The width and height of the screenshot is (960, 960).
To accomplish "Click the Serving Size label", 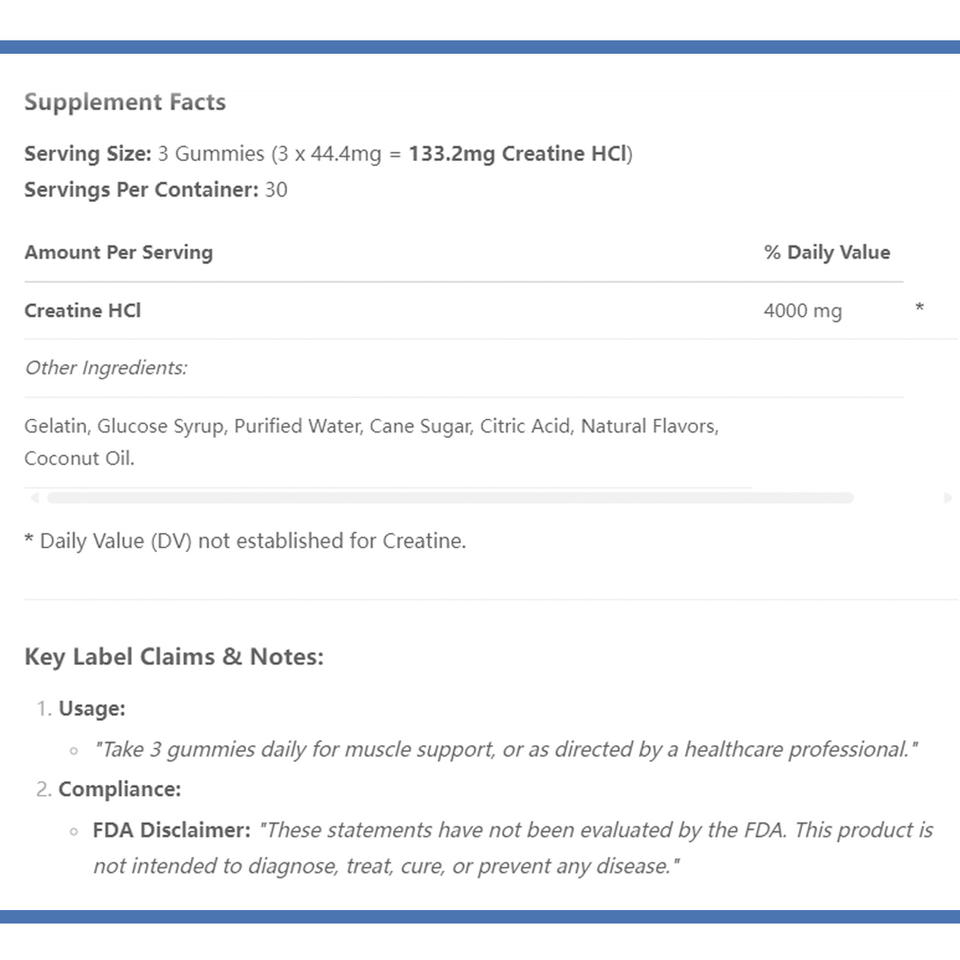I will (88, 154).
